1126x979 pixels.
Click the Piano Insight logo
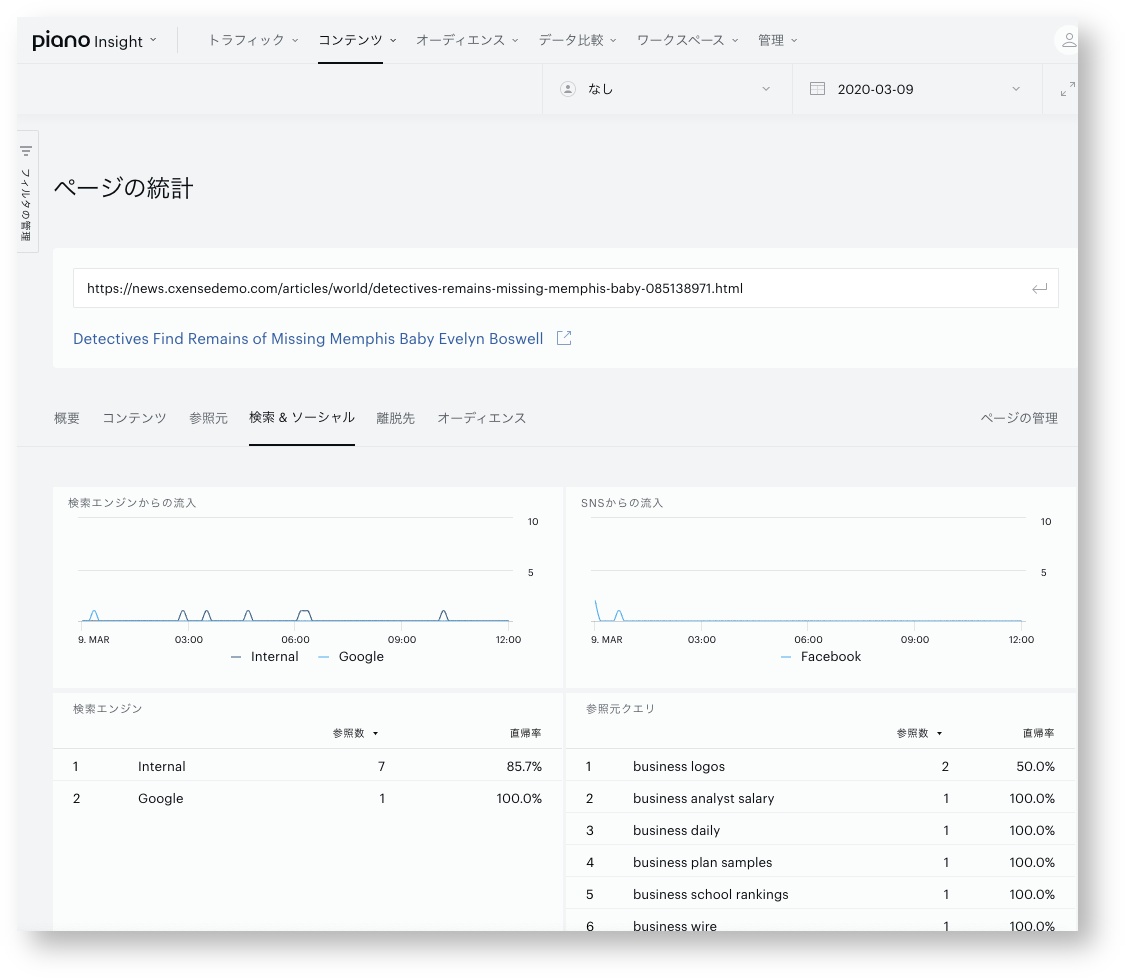(88, 40)
